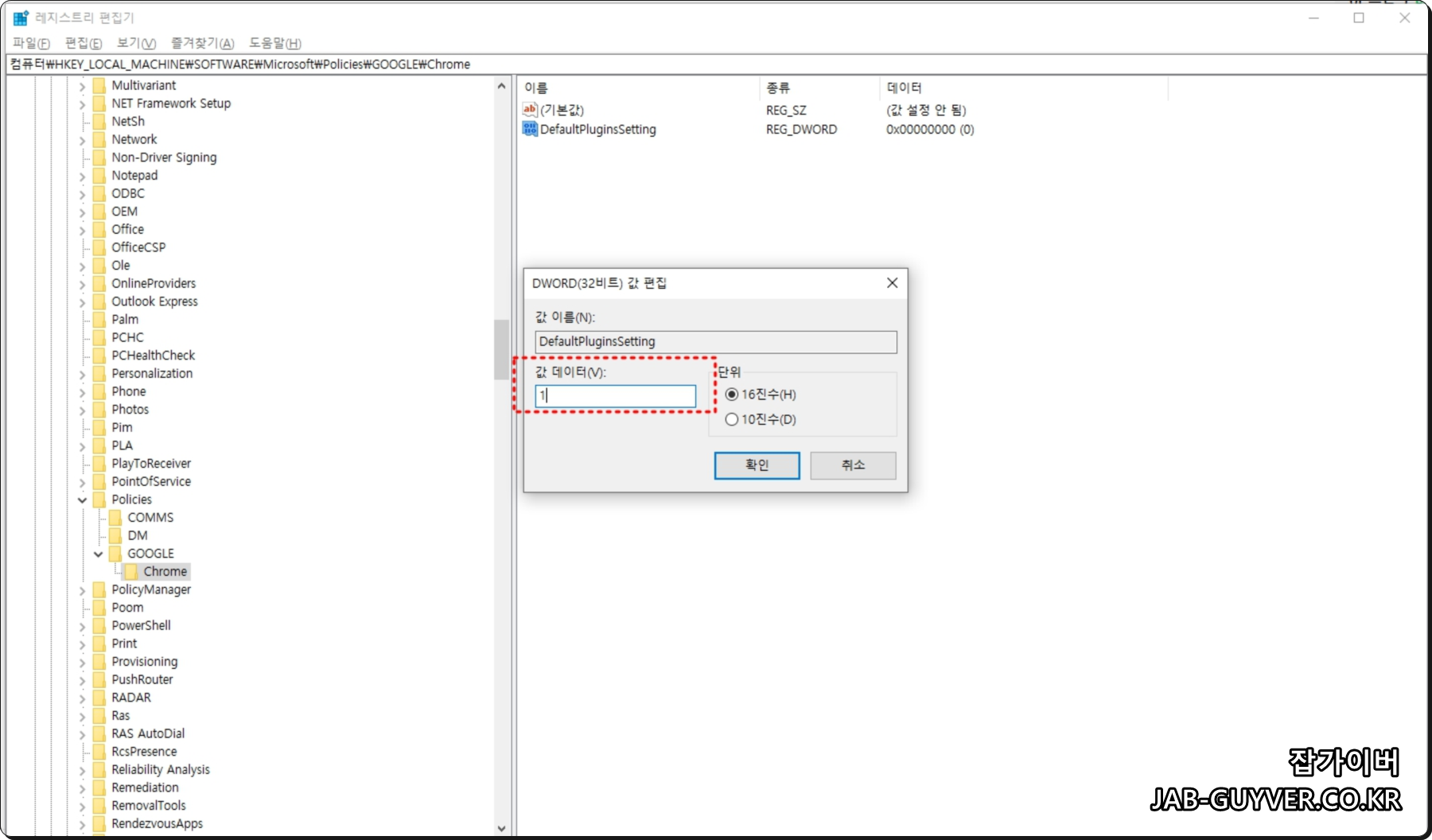Open the 보기(V) menu

click(136, 43)
